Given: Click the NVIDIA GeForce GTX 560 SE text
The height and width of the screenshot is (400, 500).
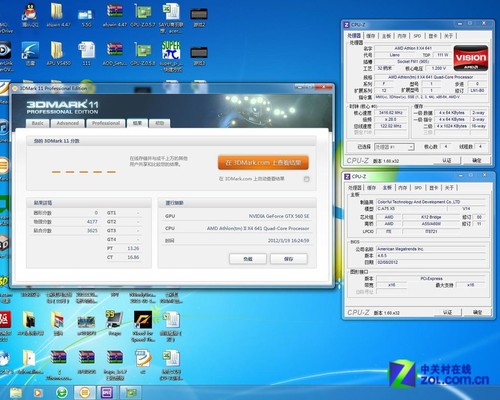Looking at the screenshot, I should point(279,216).
